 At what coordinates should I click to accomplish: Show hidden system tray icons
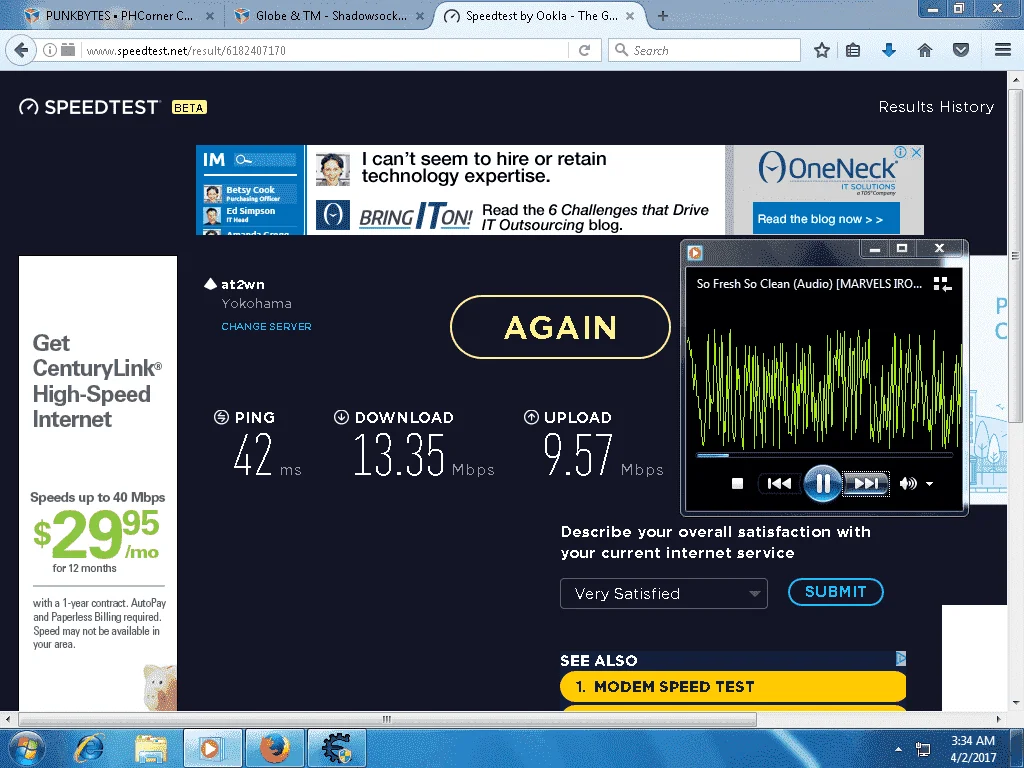click(899, 750)
